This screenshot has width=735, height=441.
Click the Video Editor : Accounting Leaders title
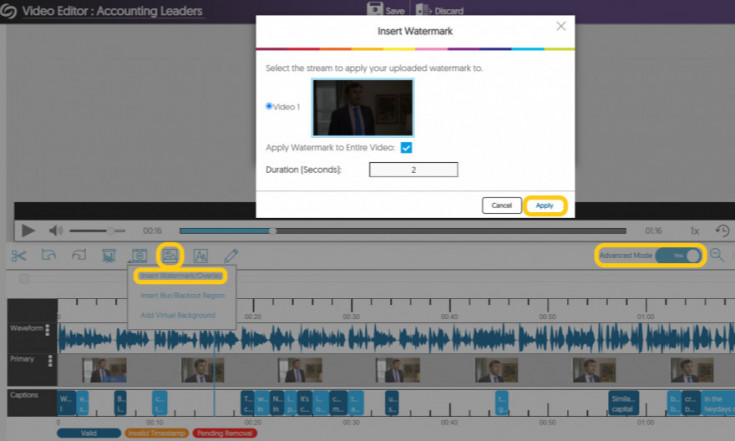click(x=112, y=11)
